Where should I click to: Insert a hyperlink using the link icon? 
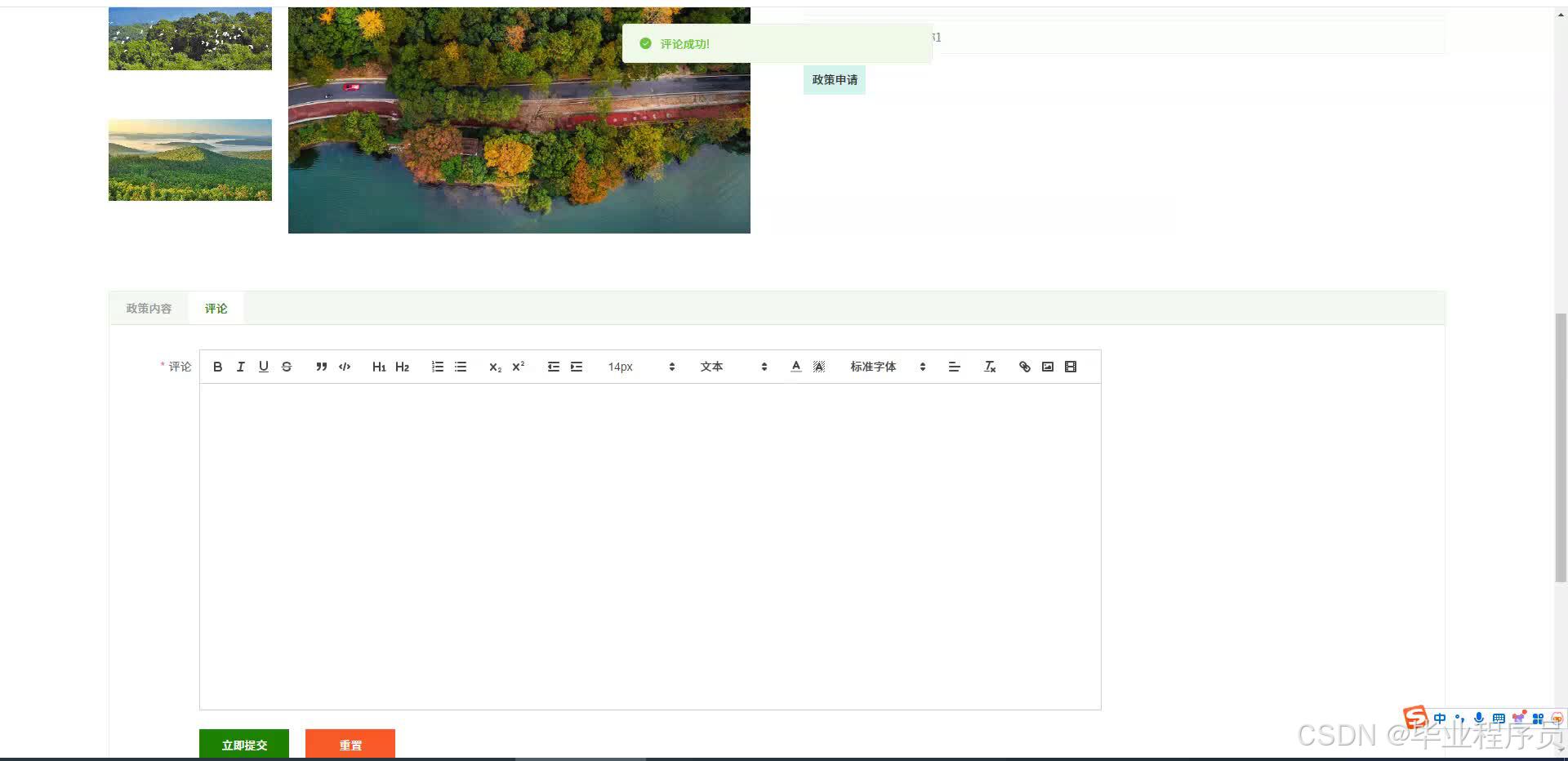1025,367
